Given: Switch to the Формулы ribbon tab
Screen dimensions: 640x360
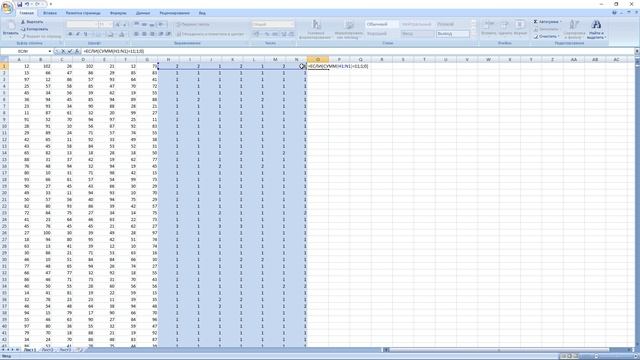Looking at the screenshot, I should [x=118, y=13].
